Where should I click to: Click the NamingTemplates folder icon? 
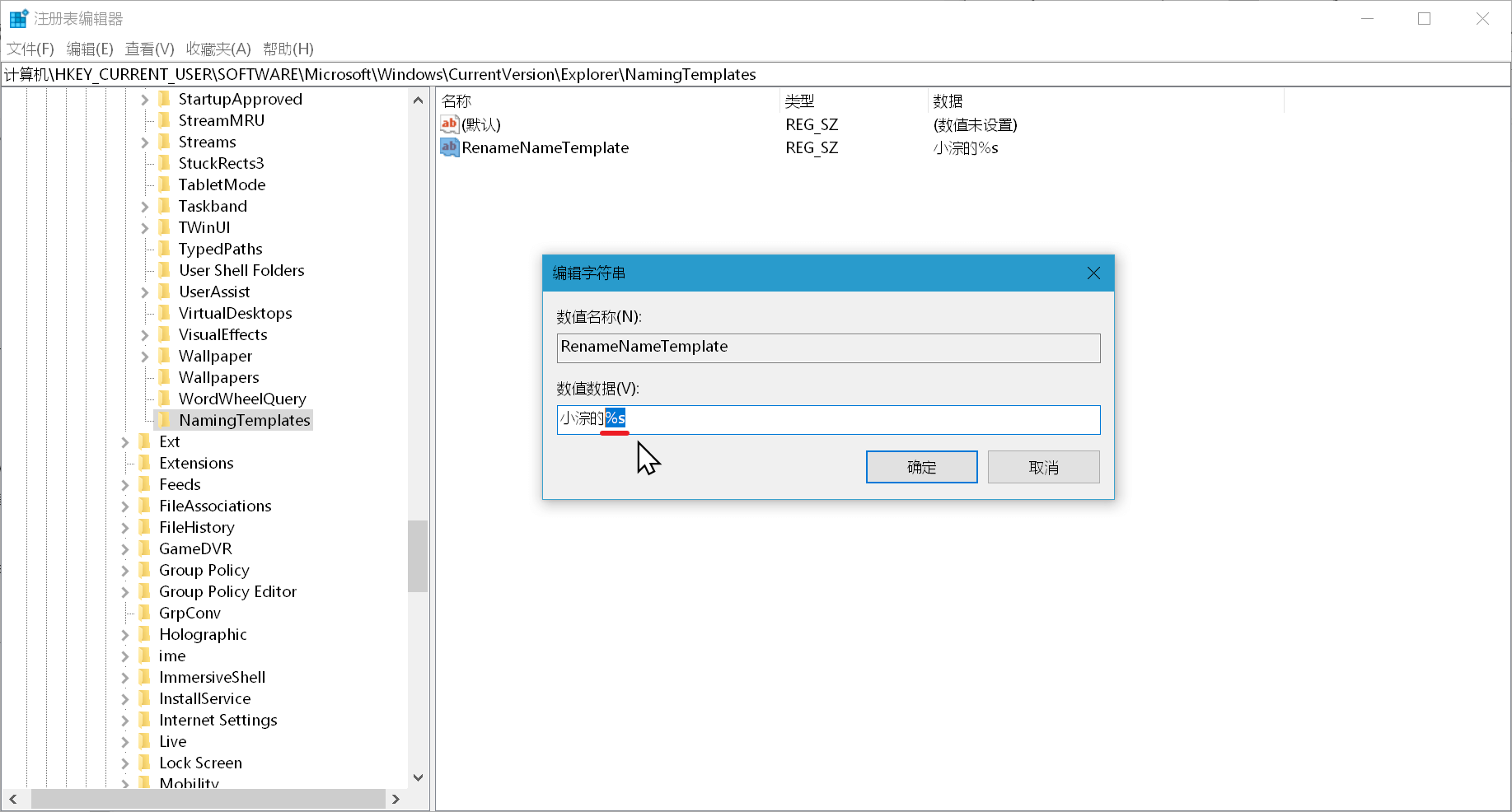pos(164,420)
